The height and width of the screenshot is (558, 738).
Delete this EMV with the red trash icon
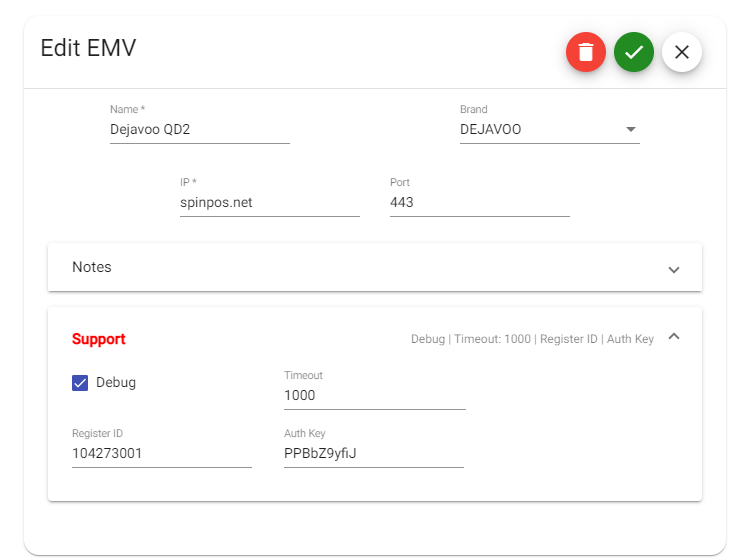pyautogui.click(x=586, y=52)
